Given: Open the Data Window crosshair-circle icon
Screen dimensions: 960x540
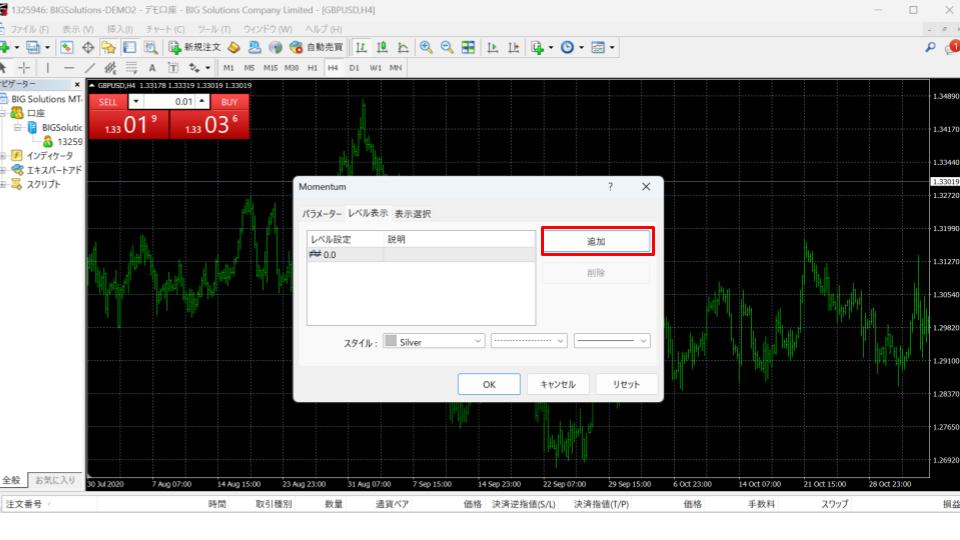Looking at the screenshot, I should point(88,47).
